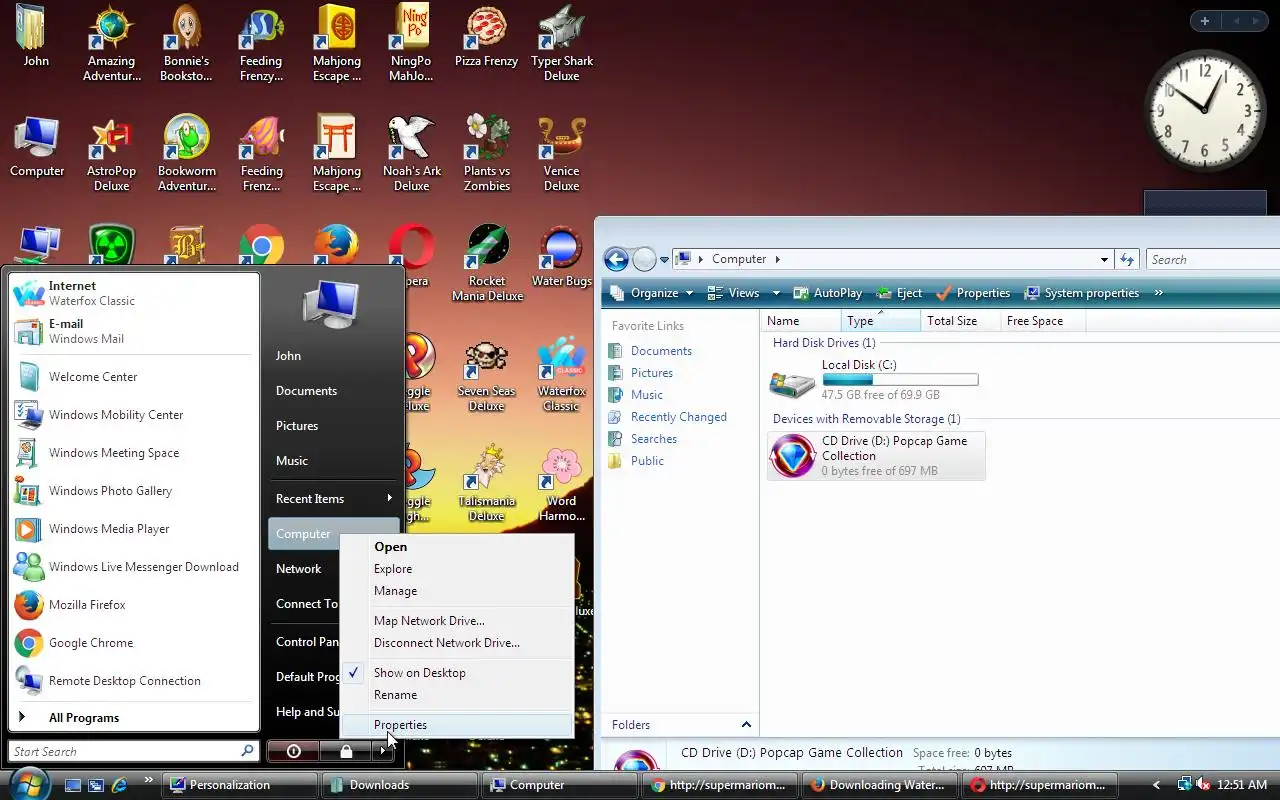Open Bonnie's Bookstore desktop icon

point(186,44)
